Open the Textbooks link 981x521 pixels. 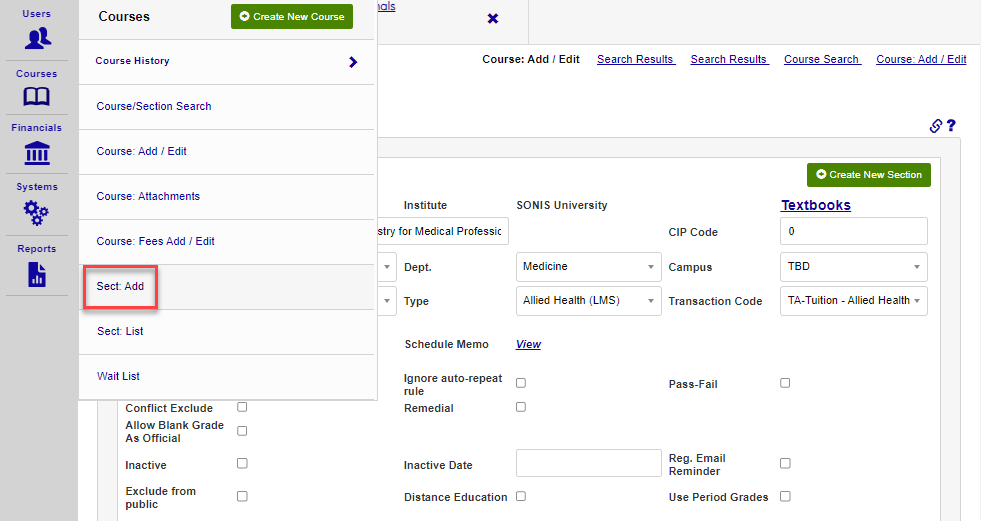(x=815, y=205)
